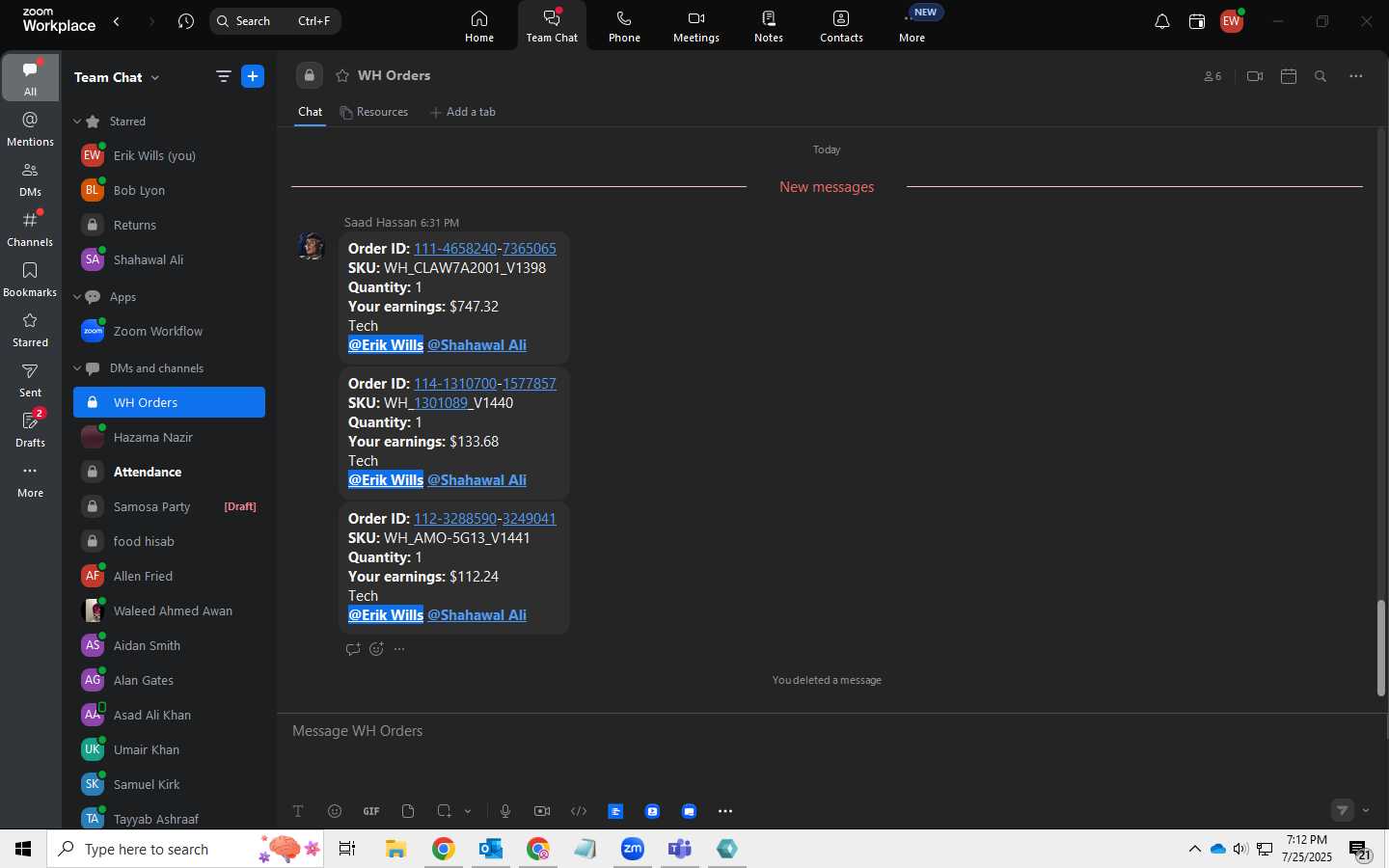The image size is (1389, 868).
Task: Open the calendar icon near the profile avatar
Action: click(1197, 21)
